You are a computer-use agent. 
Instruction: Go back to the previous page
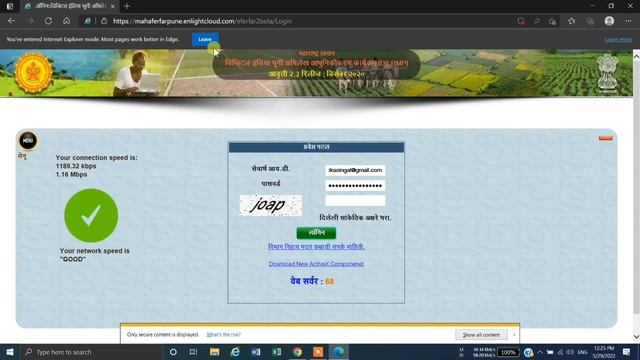coord(11,21)
